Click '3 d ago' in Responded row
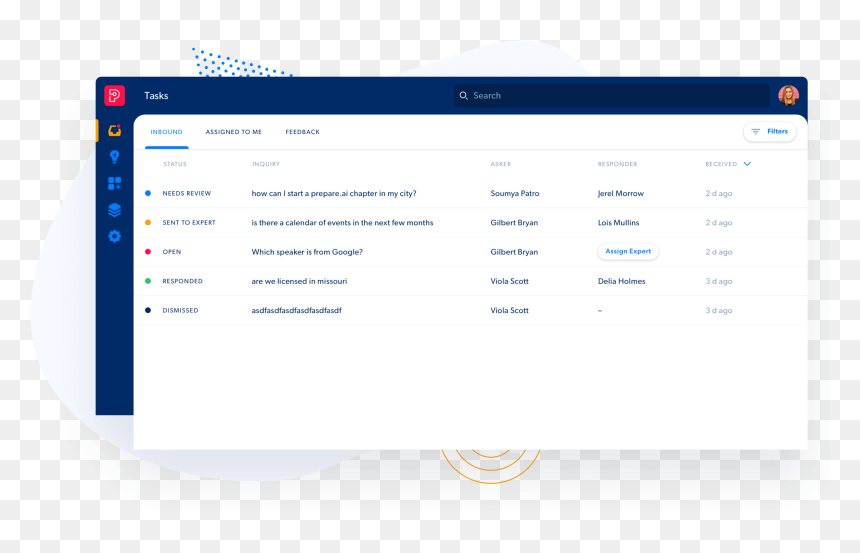Image resolution: width=860 pixels, height=553 pixels. (718, 281)
